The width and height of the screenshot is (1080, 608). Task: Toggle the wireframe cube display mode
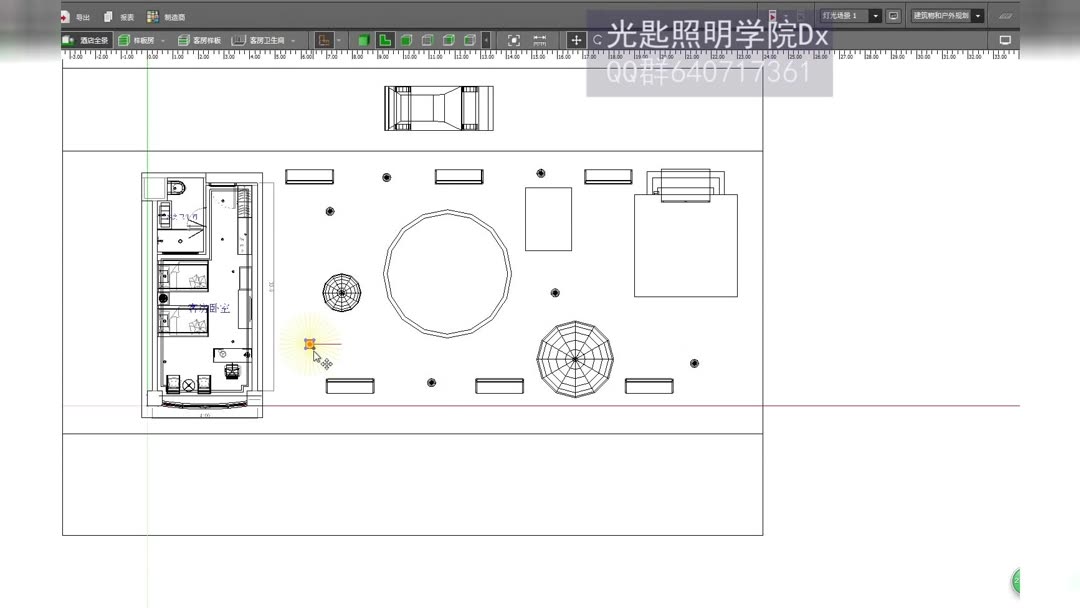426,40
